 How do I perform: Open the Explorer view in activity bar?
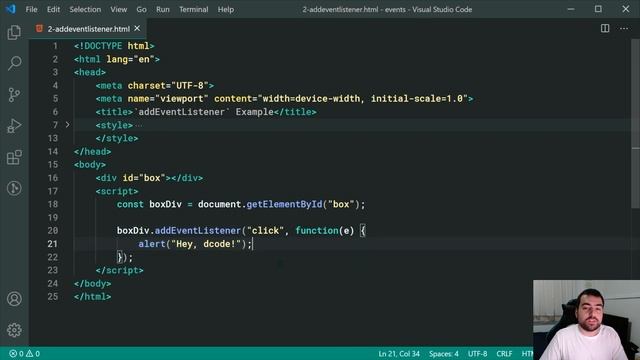[14, 32]
